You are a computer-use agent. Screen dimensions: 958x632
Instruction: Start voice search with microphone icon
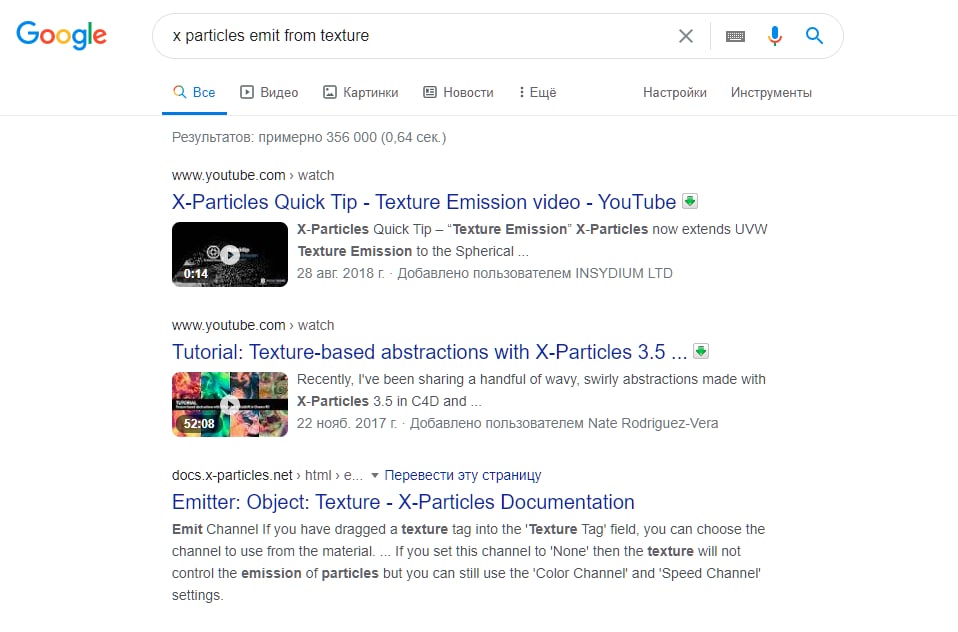[775, 36]
